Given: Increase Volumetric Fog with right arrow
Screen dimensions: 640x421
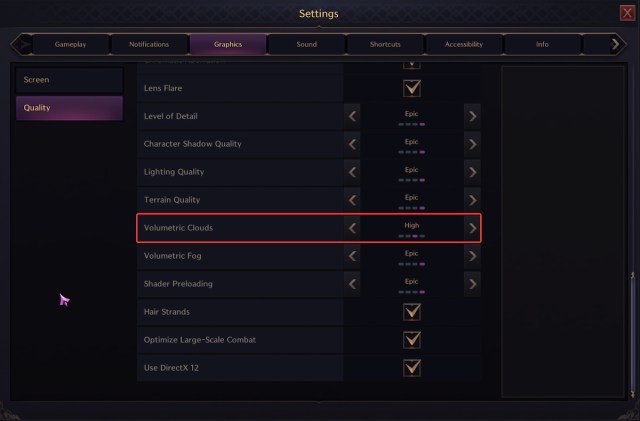Looking at the screenshot, I should click(x=472, y=256).
